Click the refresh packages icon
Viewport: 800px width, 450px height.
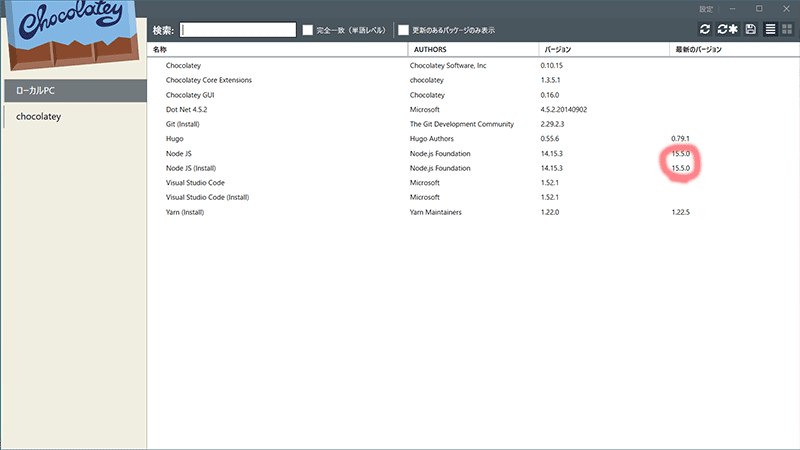(x=705, y=30)
